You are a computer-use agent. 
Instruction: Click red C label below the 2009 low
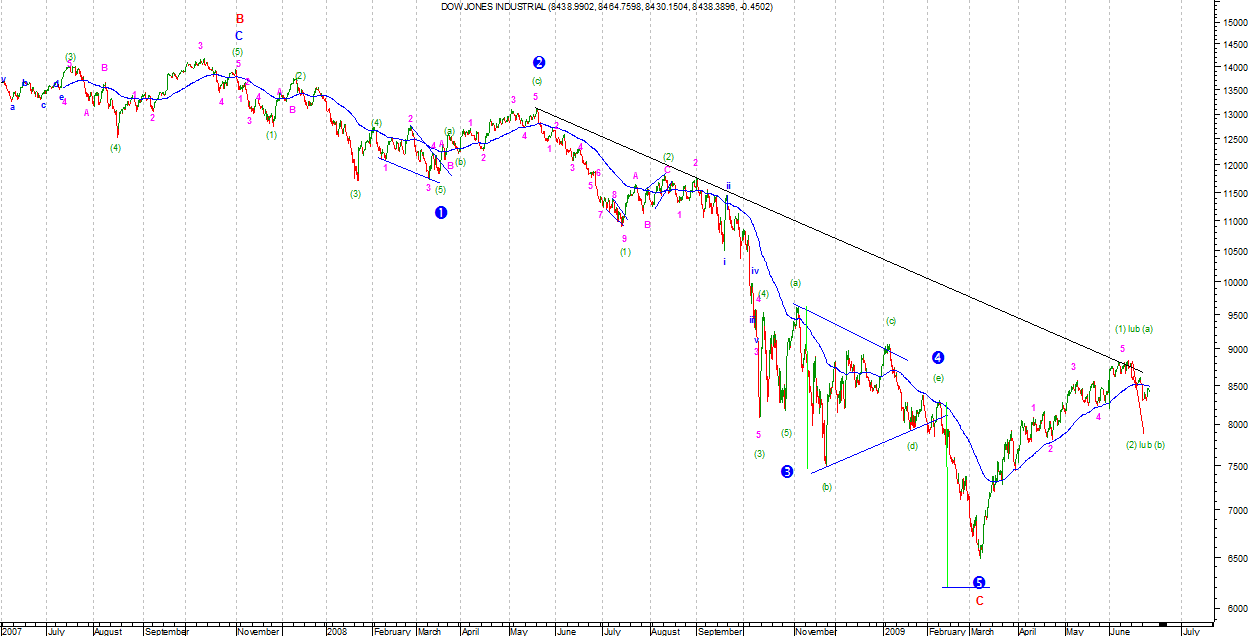point(979,601)
